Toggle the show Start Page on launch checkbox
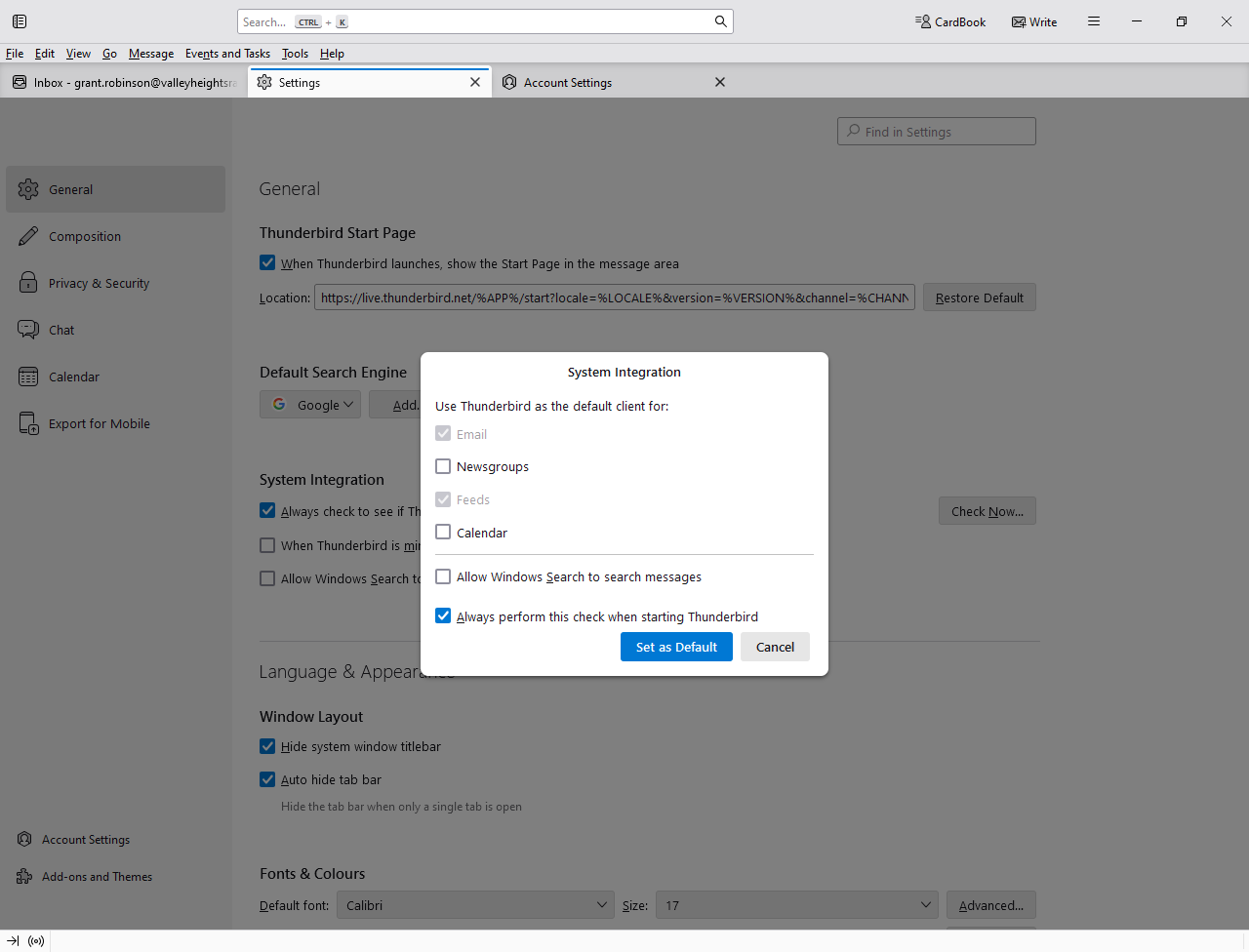Screen dimensions: 1249x952 [x=267, y=262]
